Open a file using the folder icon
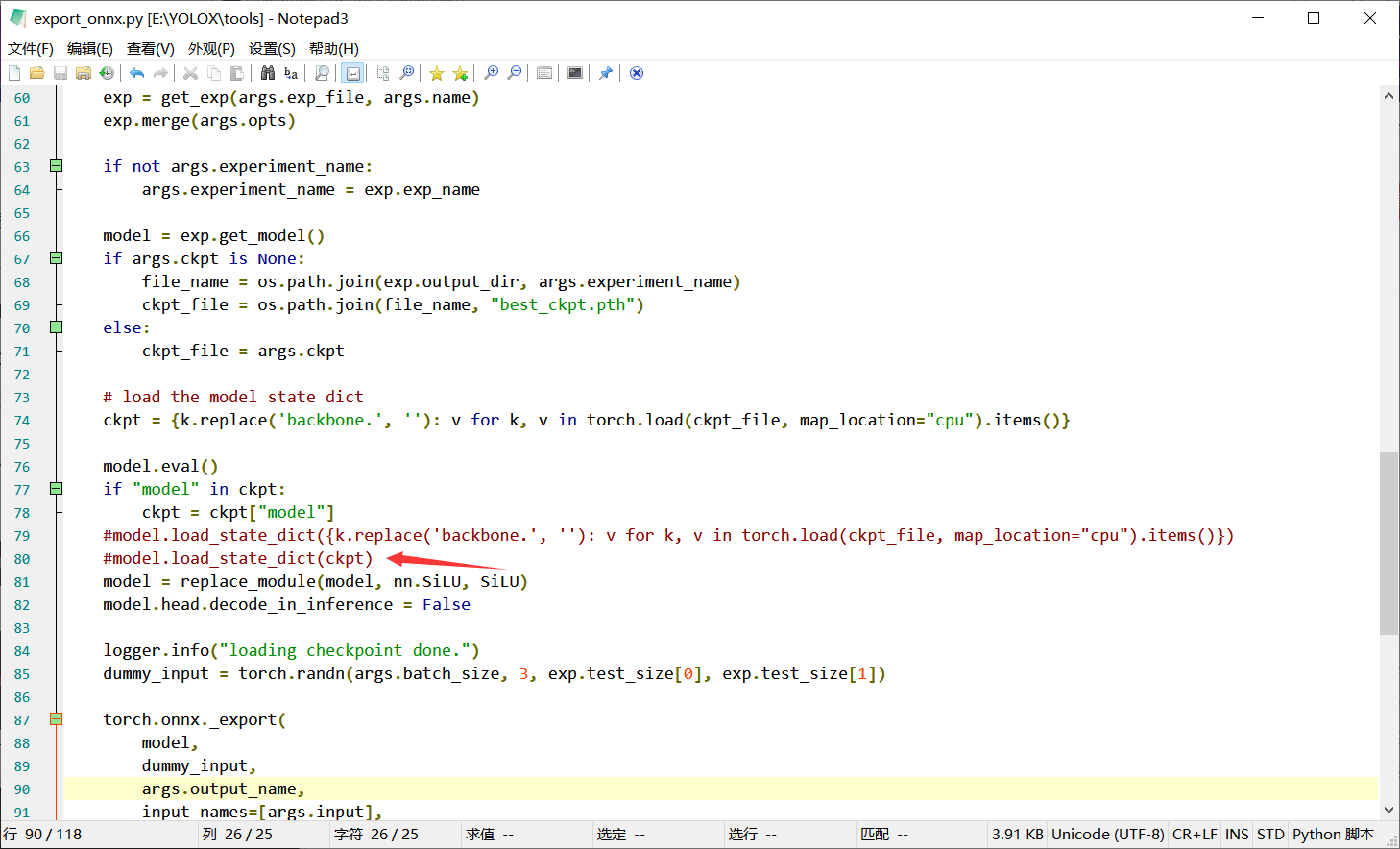 click(x=36, y=72)
